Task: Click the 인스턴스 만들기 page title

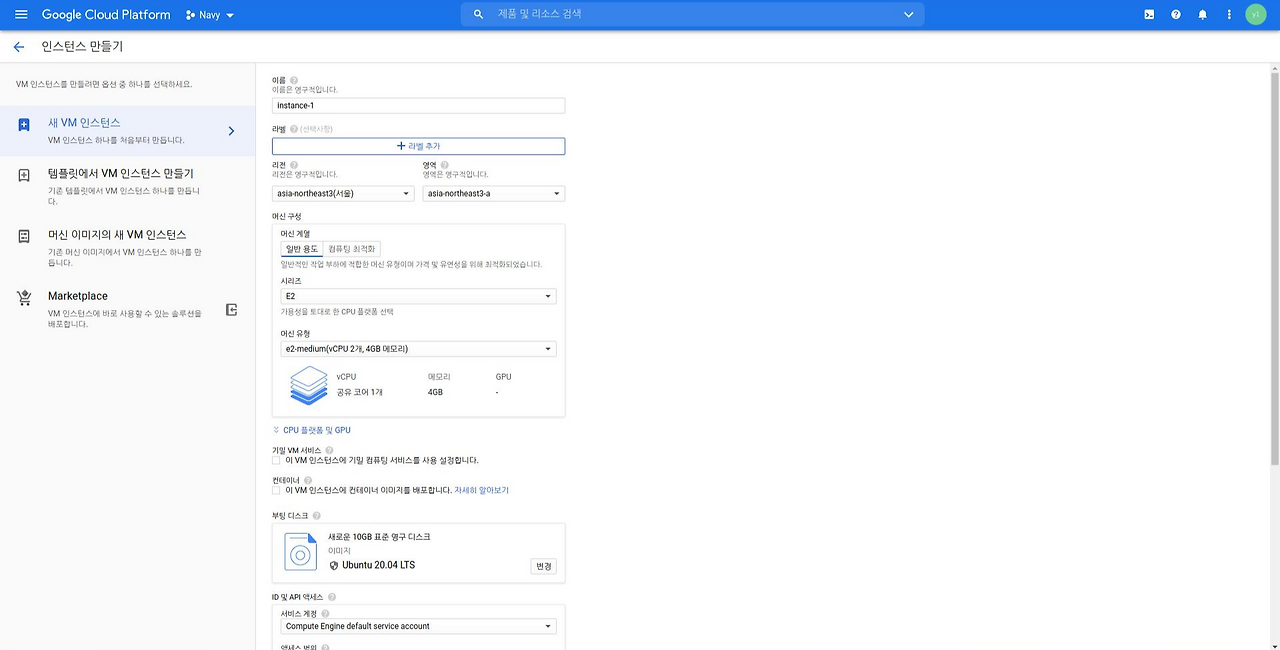Action: coord(82,47)
